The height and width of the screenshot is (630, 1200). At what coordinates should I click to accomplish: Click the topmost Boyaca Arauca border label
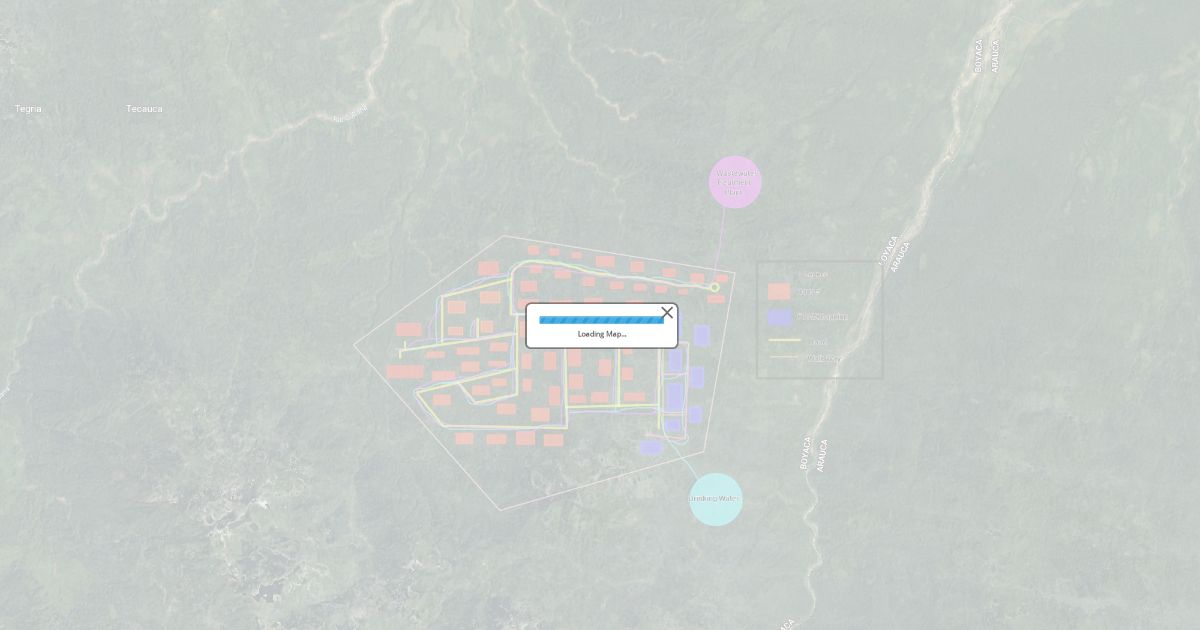point(986,56)
